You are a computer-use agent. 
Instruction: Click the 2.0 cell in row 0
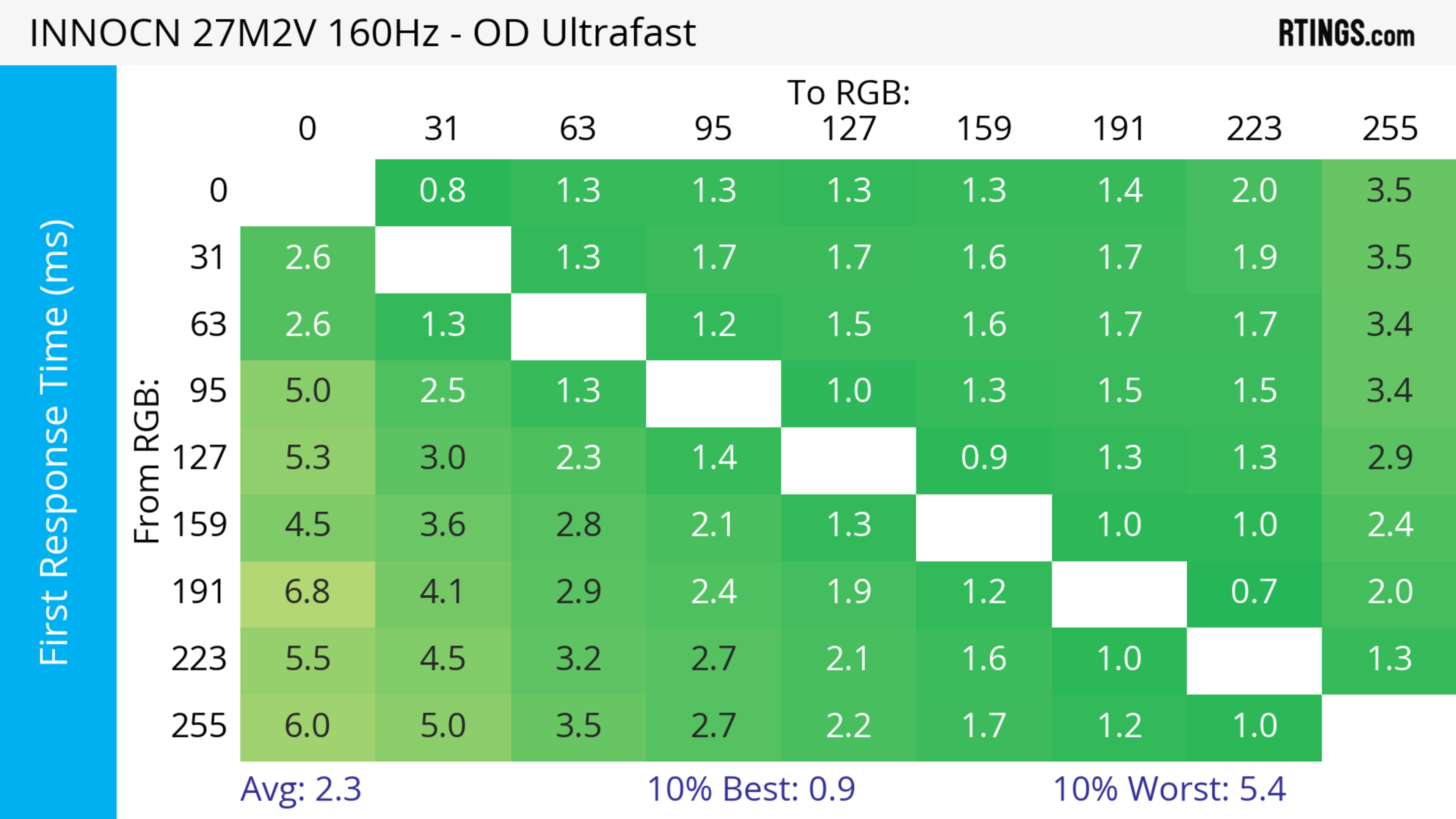(1254, 191)
